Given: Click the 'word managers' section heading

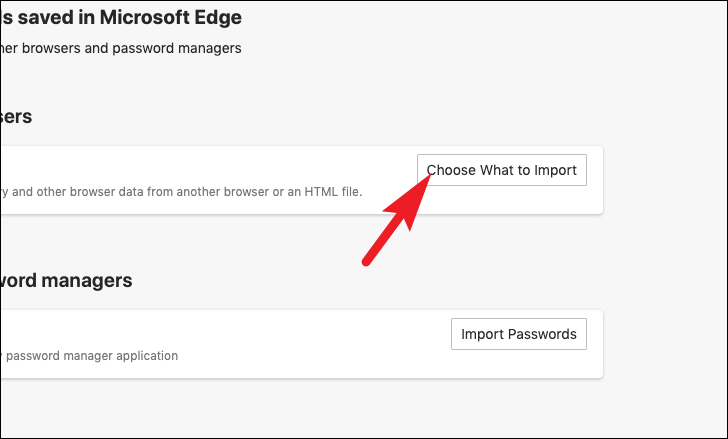Looking at the screenshot, I should coord(66,281).
